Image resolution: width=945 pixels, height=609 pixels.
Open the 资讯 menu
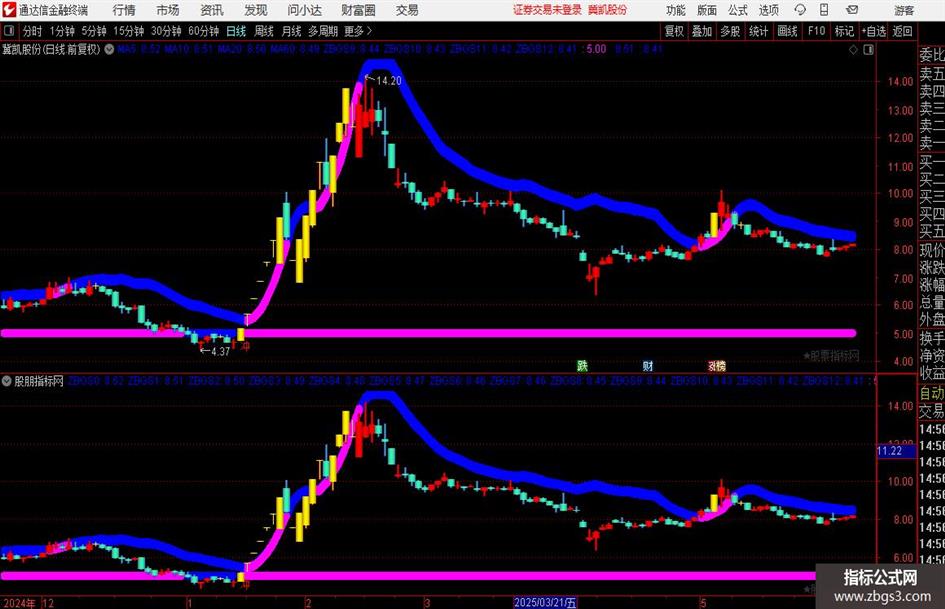[x=212, y=10]
